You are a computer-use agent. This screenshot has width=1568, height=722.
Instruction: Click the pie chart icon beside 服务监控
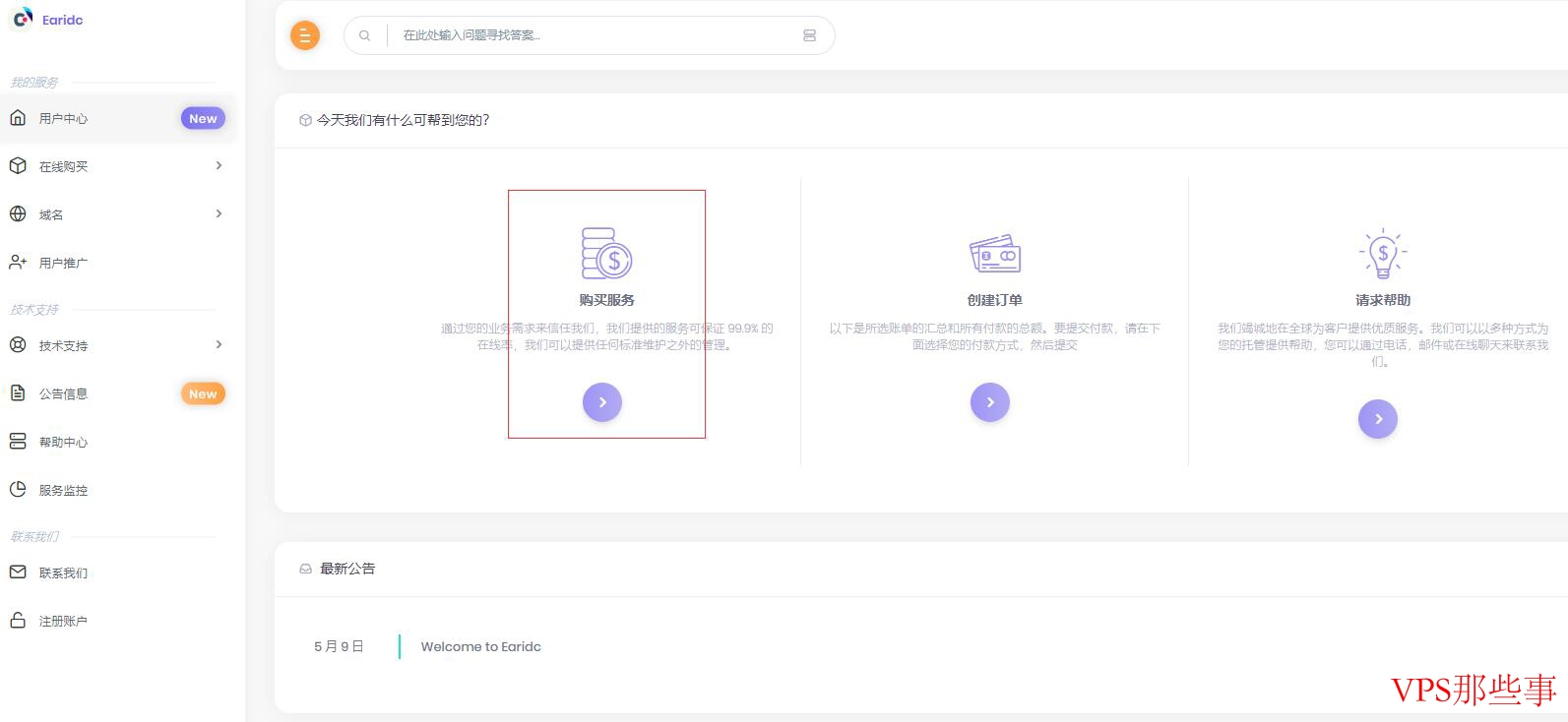18,489
